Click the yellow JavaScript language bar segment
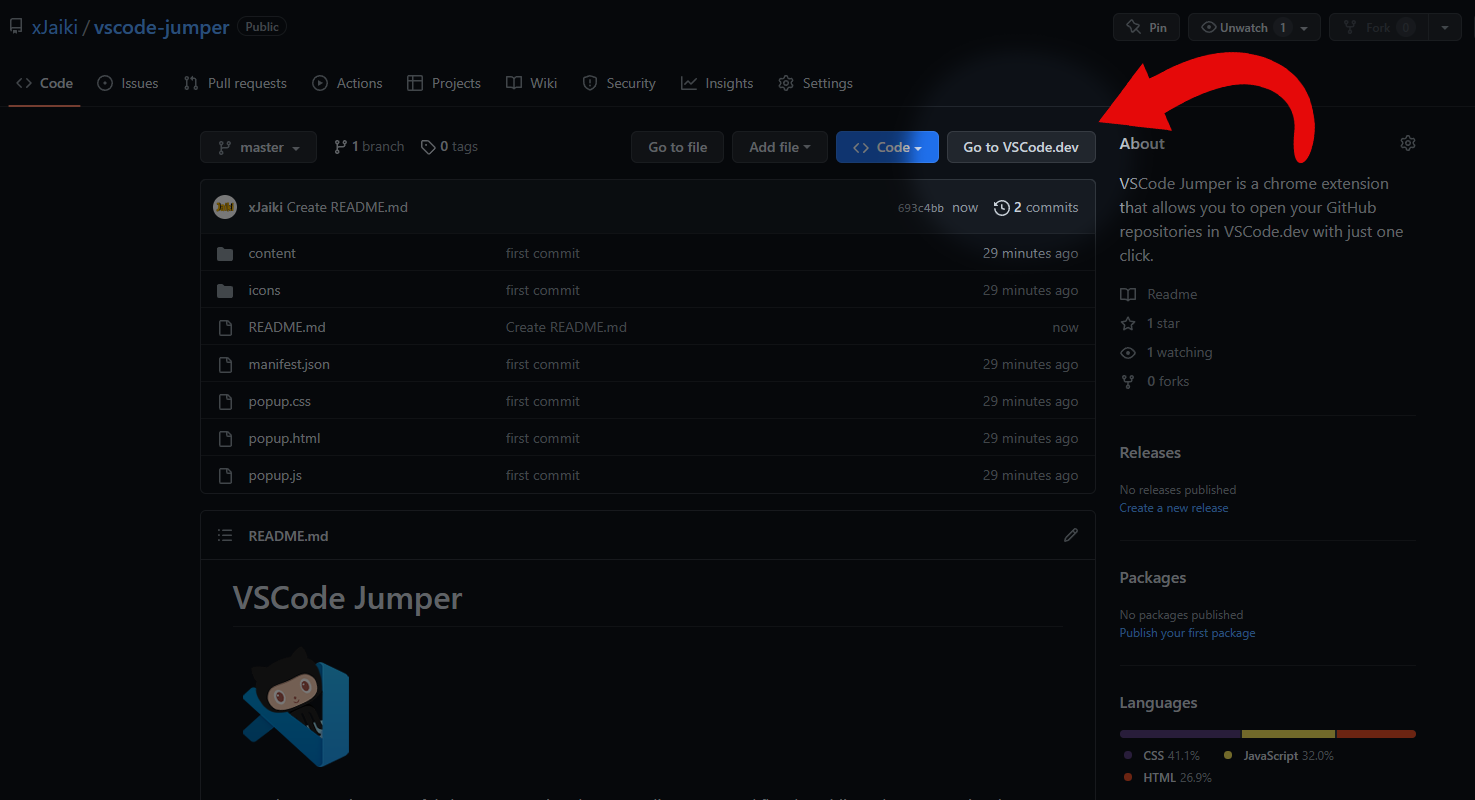The height and width of the screenshot is (800, 1475). point(1289,734)
